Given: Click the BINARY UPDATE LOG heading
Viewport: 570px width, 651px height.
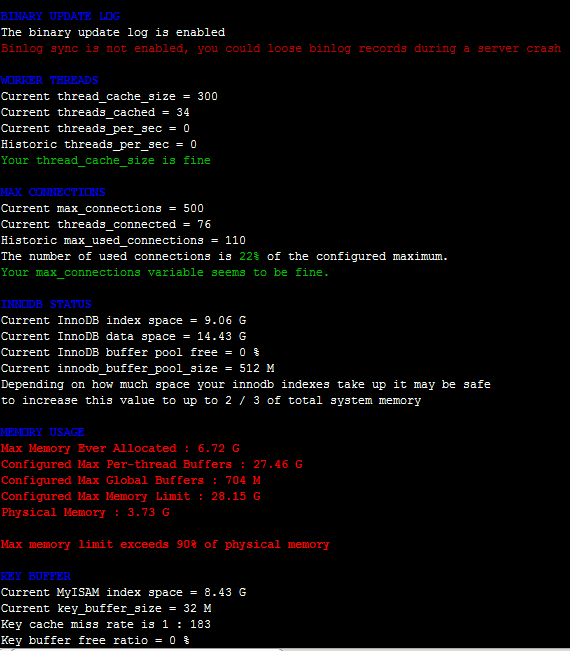Looking at the screenshot, I should click(x=60, y=16).
